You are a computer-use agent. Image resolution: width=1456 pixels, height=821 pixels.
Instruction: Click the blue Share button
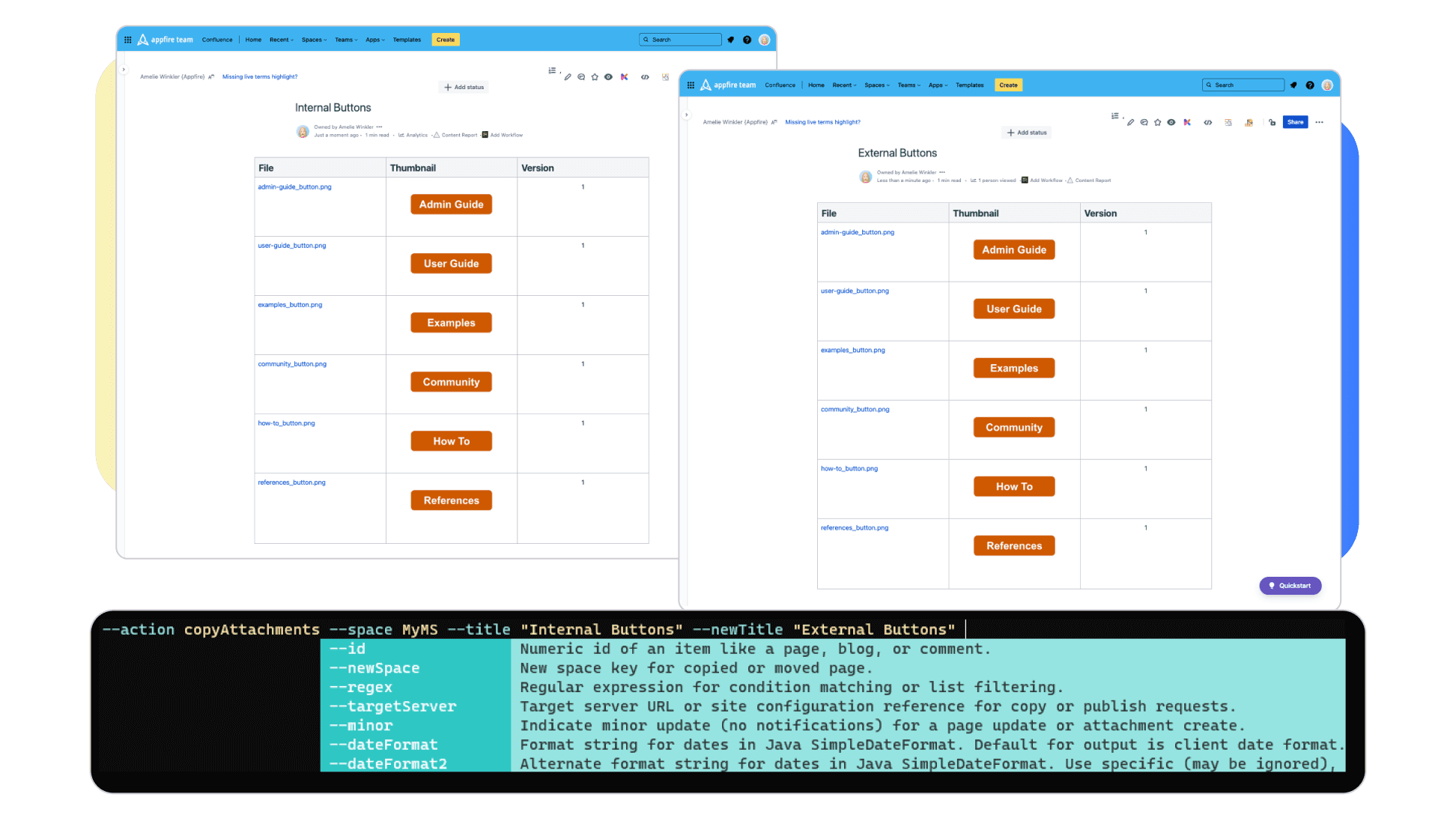tap(1295, 122)
